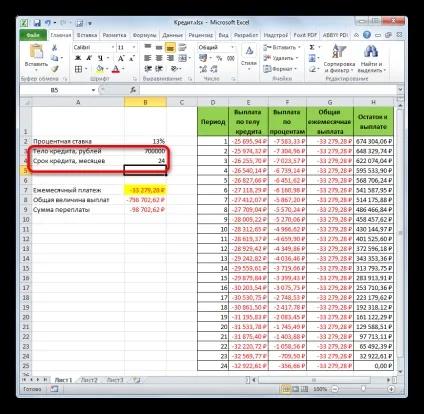Toggle bold Ж formatting
This screenshot has width=424, height=414.
(x=78, y=58)
